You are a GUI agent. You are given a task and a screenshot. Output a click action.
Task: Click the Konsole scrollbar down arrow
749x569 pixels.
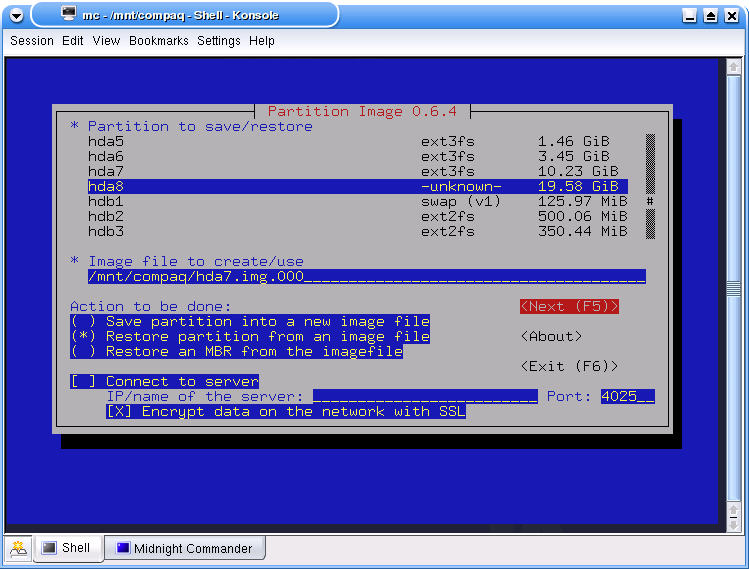(733, 525)
